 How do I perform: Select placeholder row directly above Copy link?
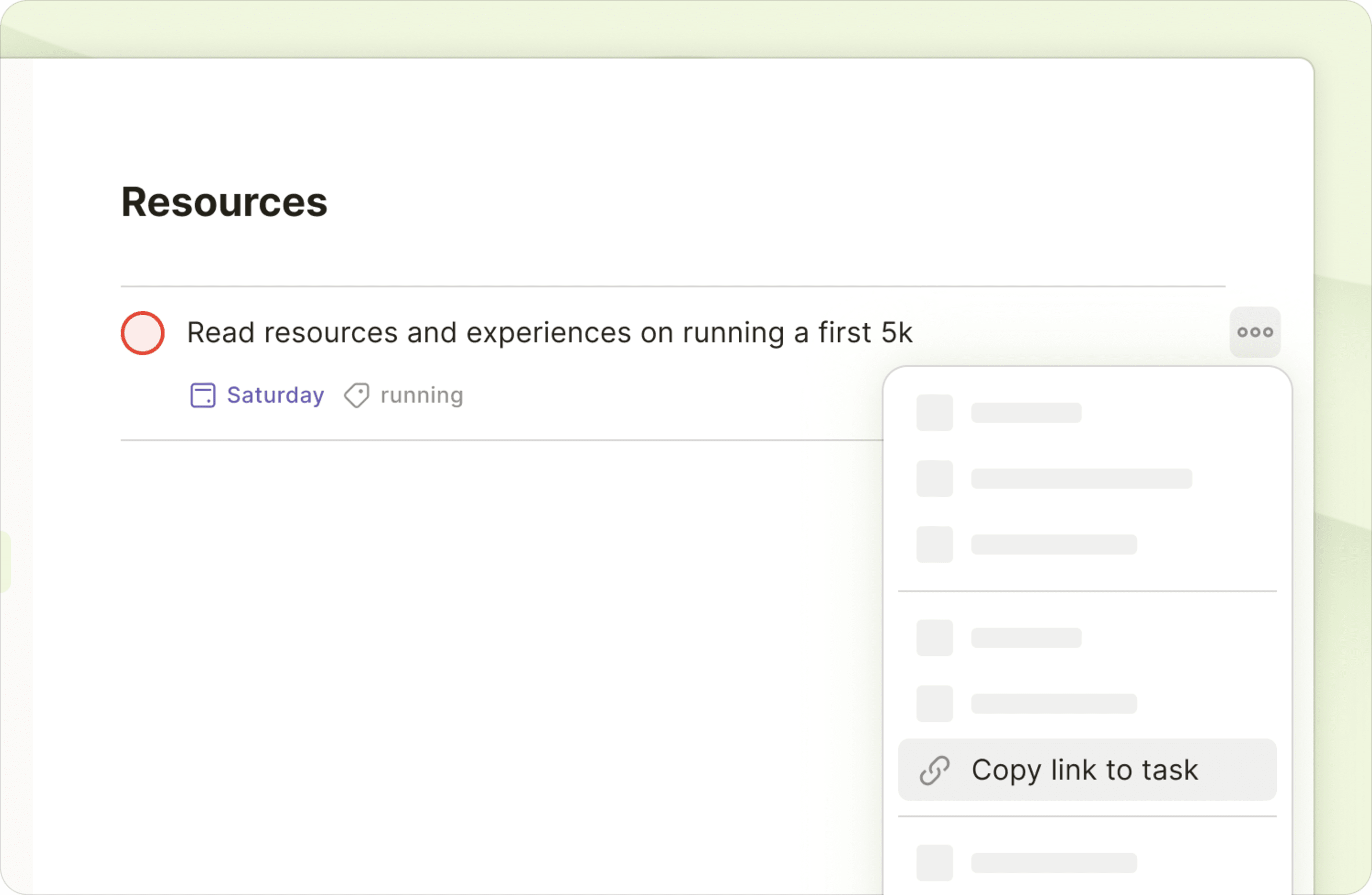(x=1054, y=704)
